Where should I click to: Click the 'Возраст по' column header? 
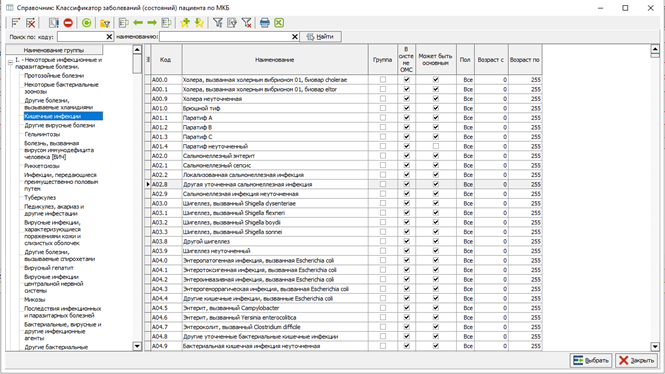point(525,60)
